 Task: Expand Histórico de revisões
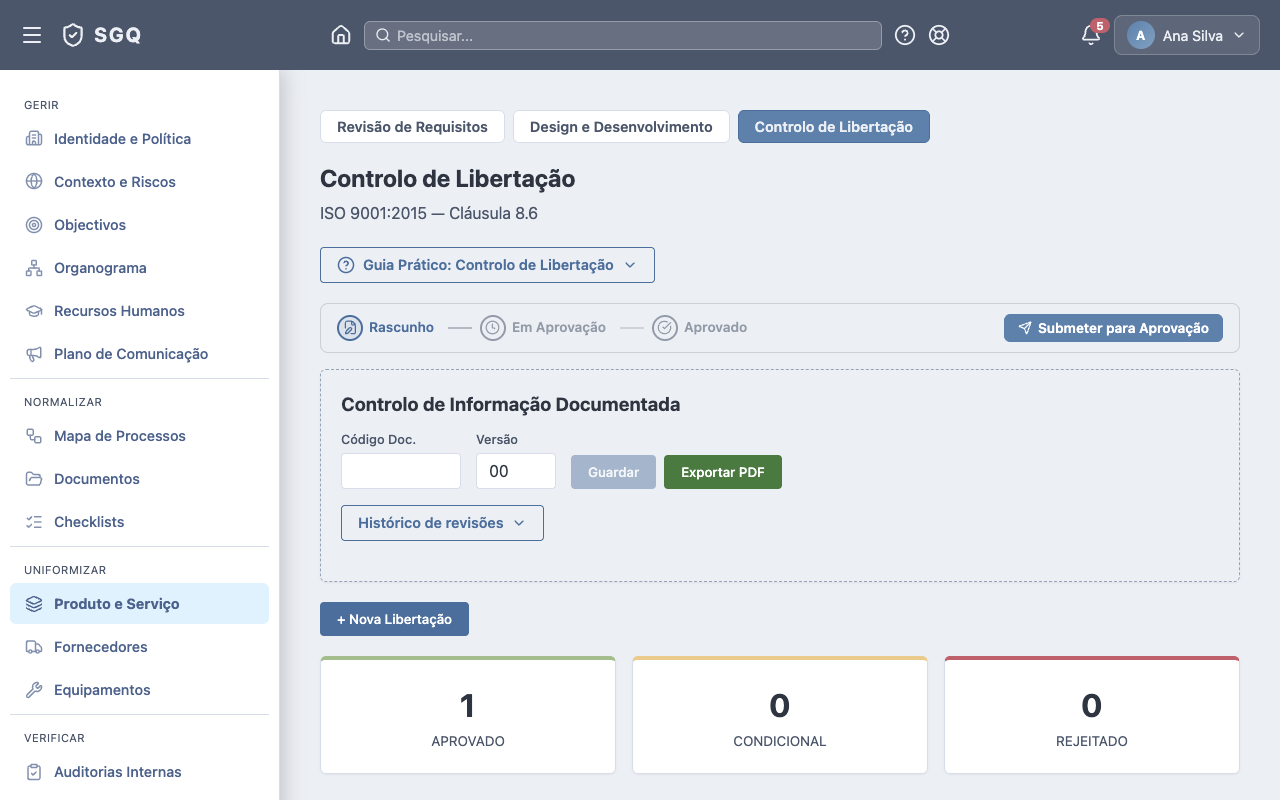[442, 523]
